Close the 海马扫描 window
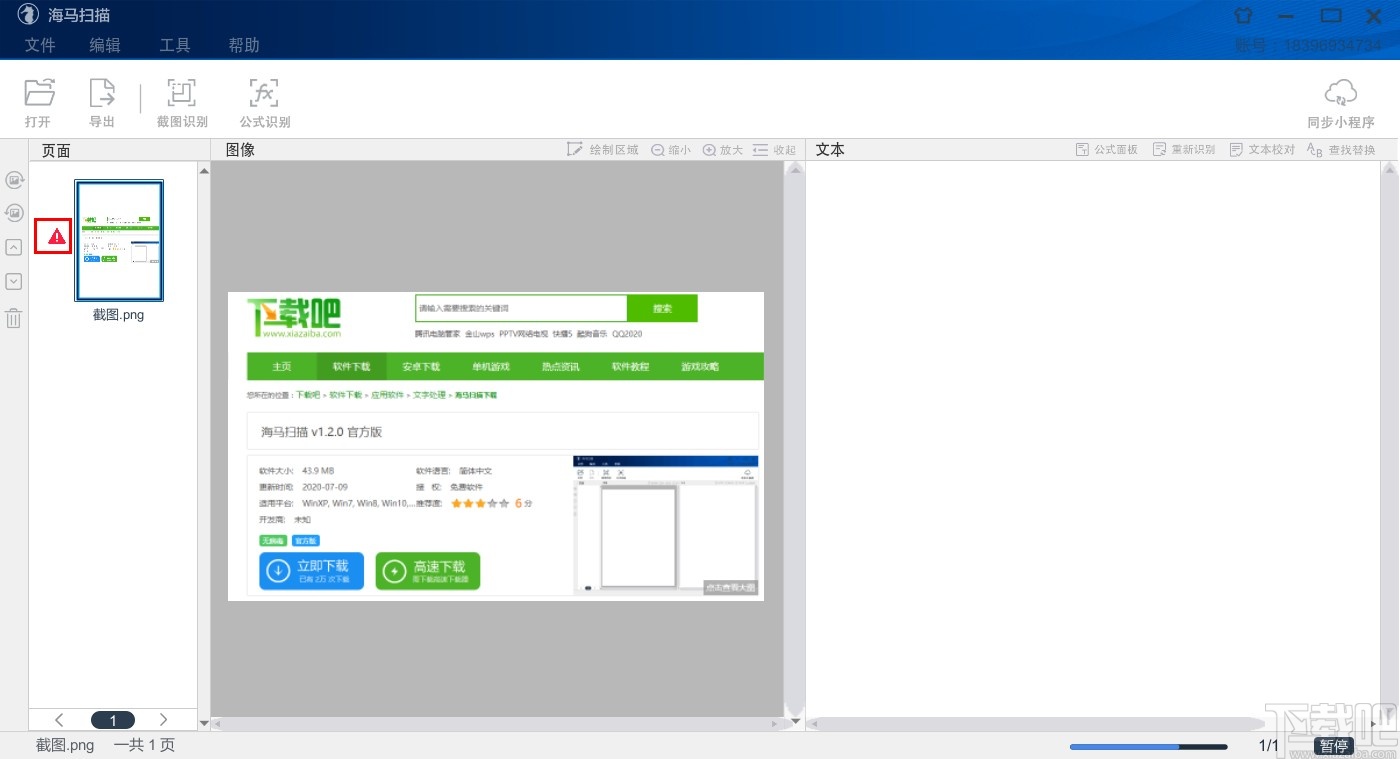Image resolution: width=1400 pixels, height=759 pixels. (x=1374, y=16)
